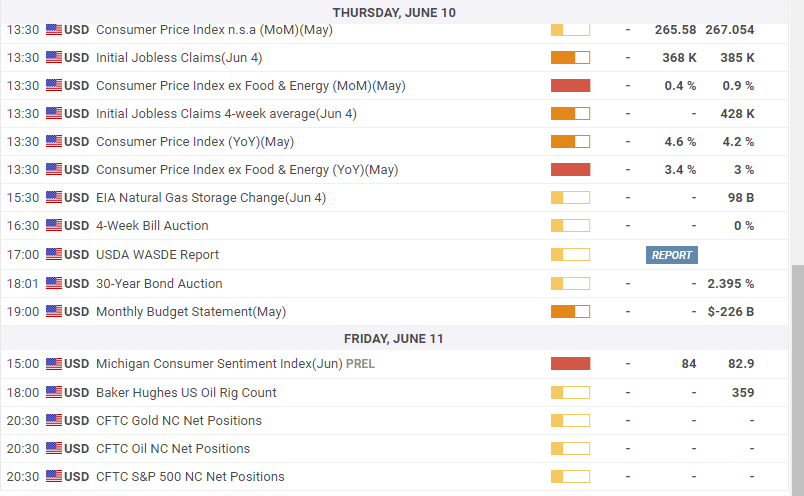
Task: Click the volatility bar for Michigan Consumer Sentiment
Action: 570,364
